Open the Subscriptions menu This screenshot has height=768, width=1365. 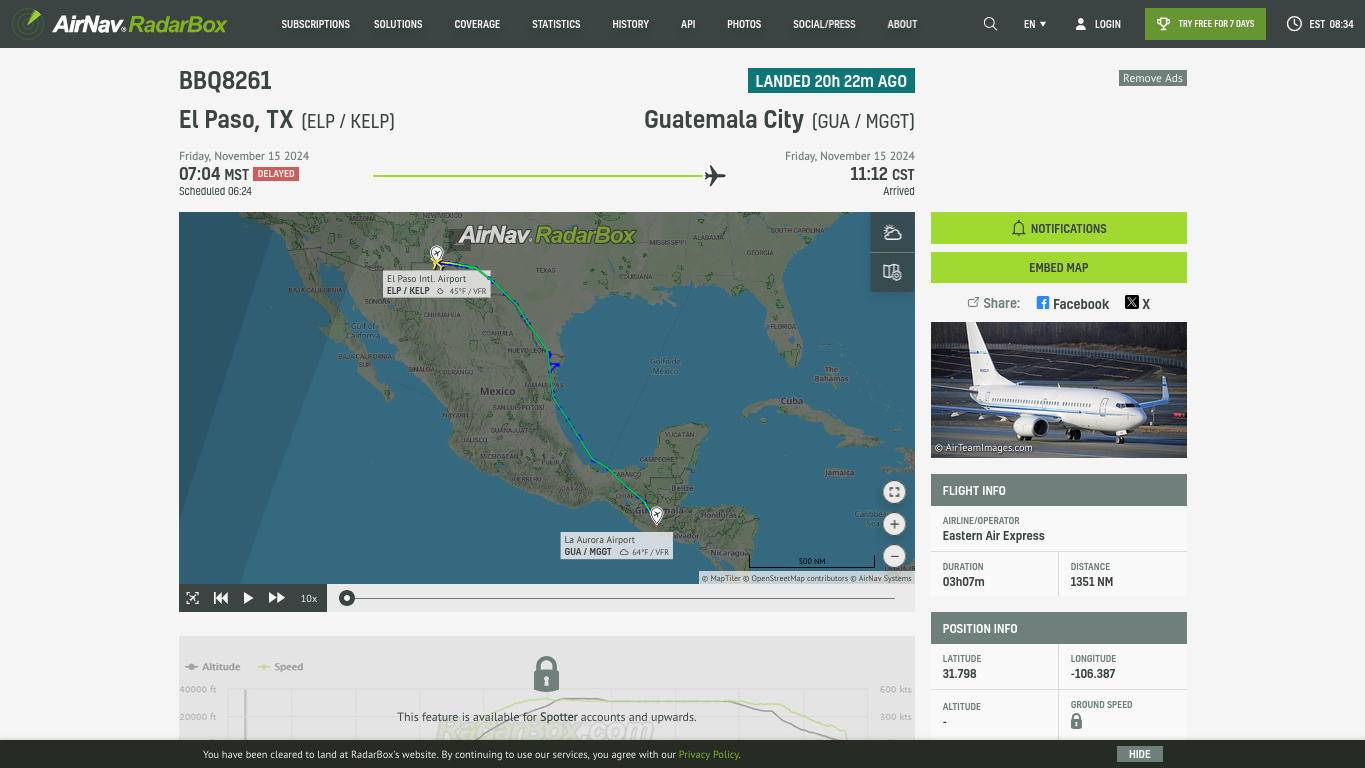click(315, 24)
